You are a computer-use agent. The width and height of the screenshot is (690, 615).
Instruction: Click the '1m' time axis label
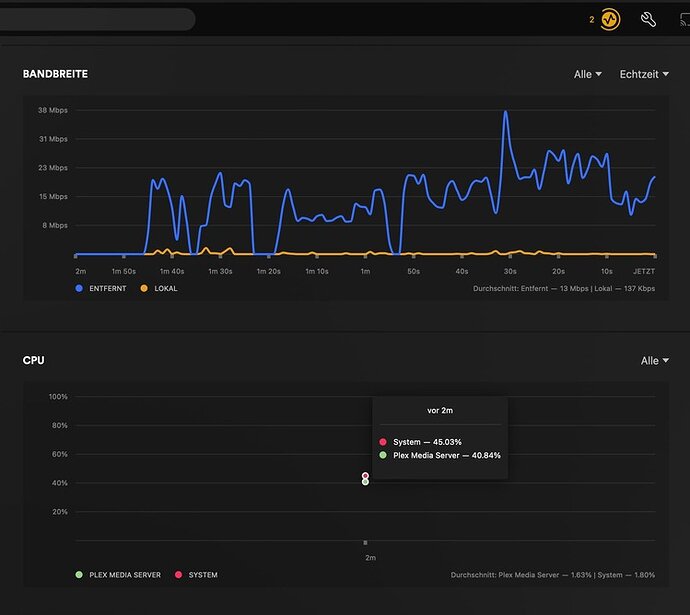click(365, 271)
